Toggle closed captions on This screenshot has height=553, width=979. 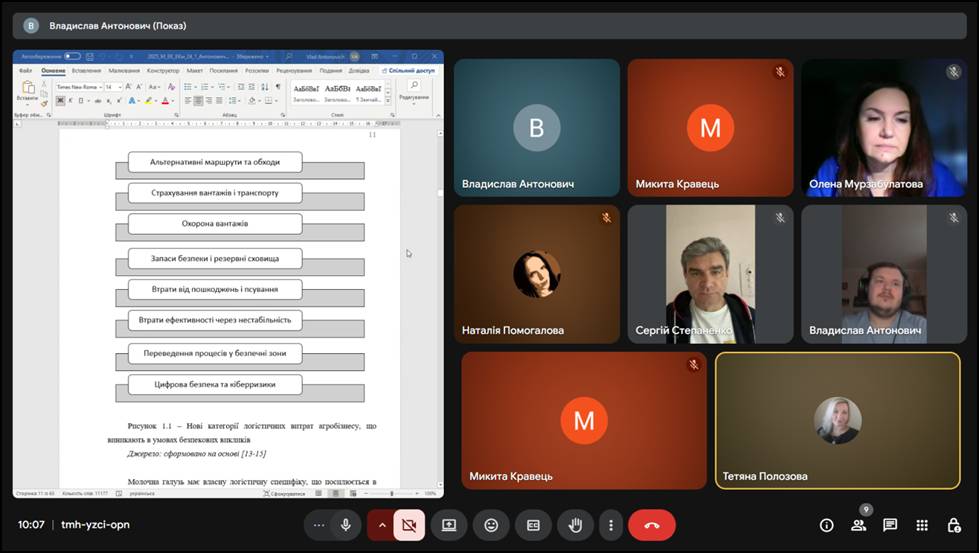[533, 525]
